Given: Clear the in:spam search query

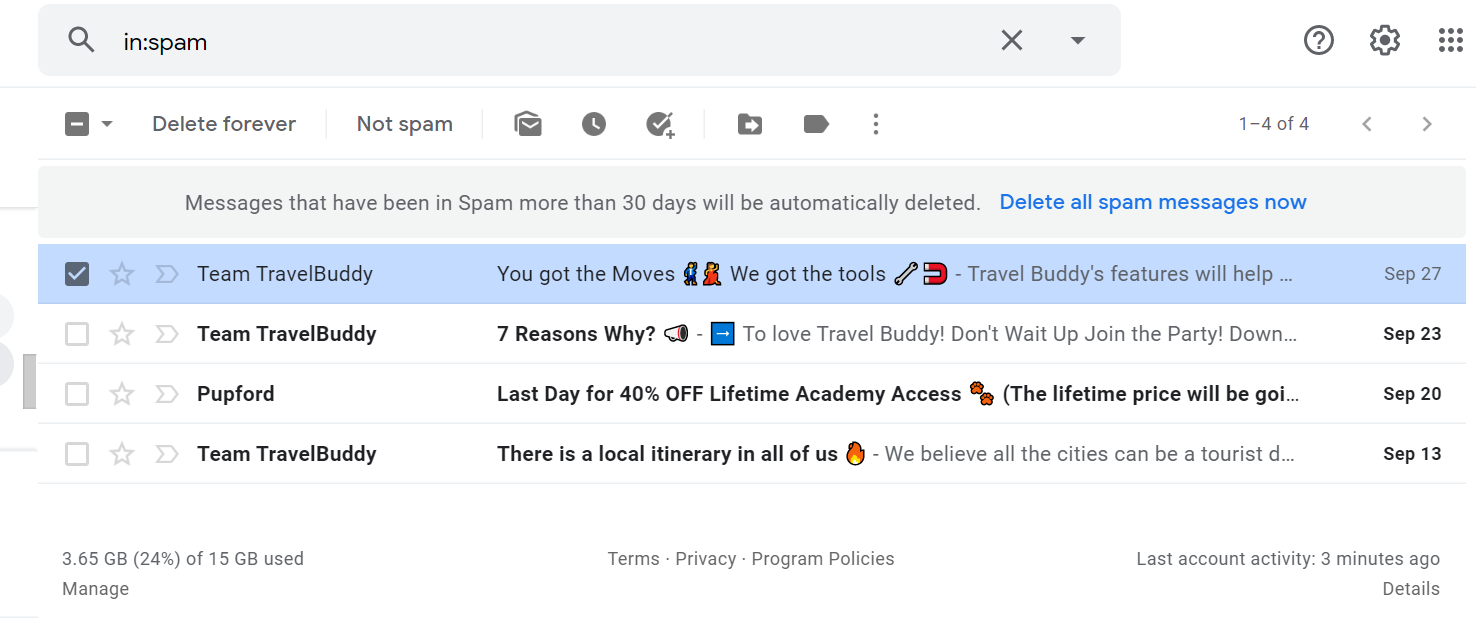Looking at the screenshot, I should (1011, 40).
